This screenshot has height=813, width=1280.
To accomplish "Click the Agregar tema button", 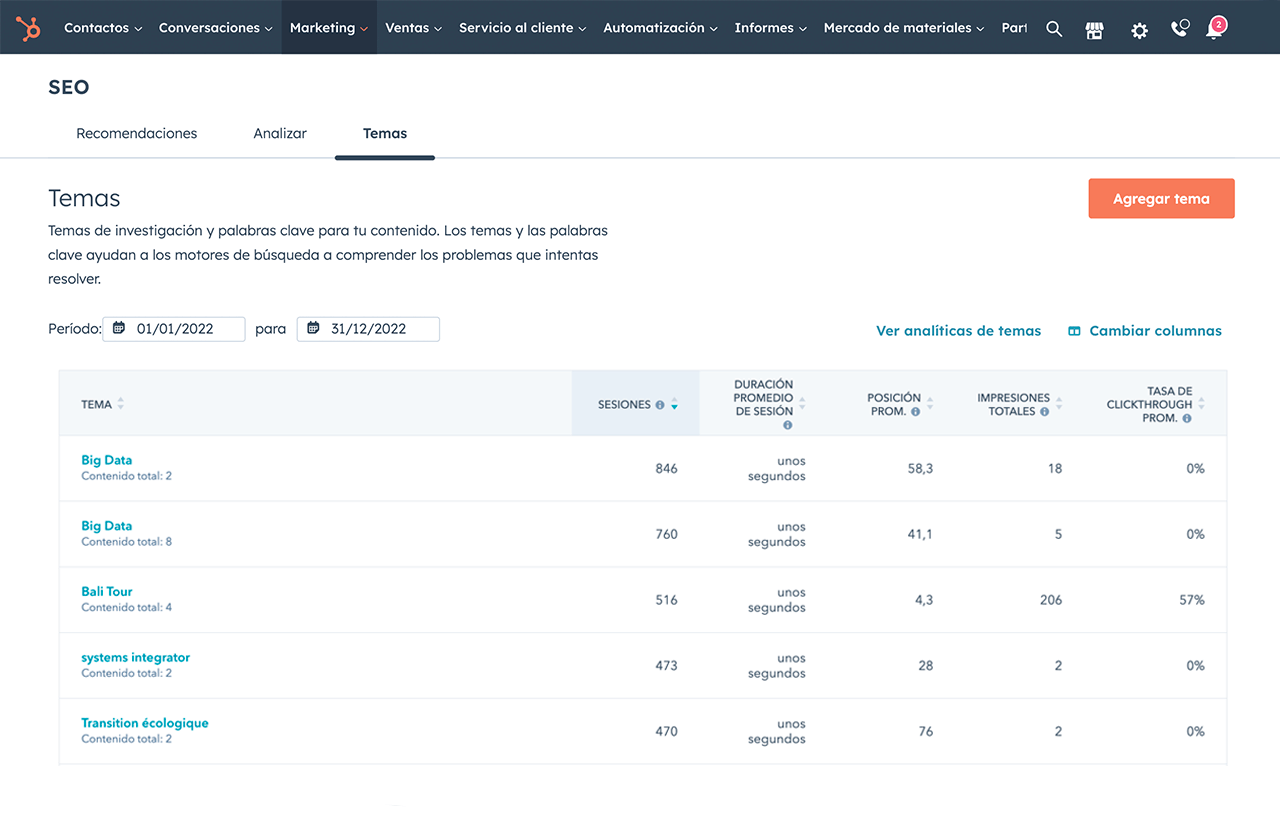I will pyautogui.click(x=1161, y=199).
